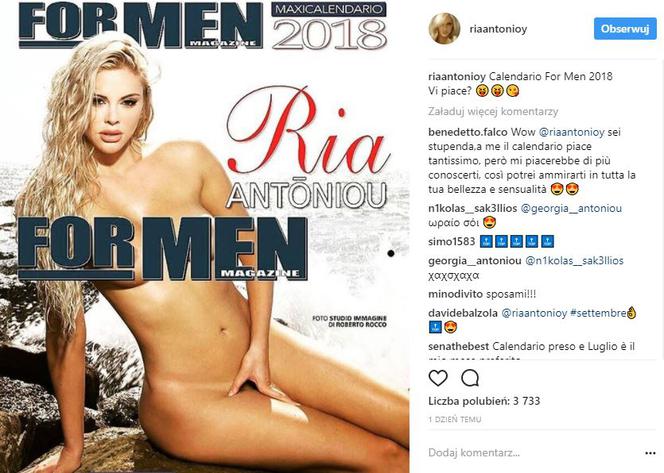Open senathebest commenter profile
Viewport: 664px width, 473px height.
(x=459, y=346)
